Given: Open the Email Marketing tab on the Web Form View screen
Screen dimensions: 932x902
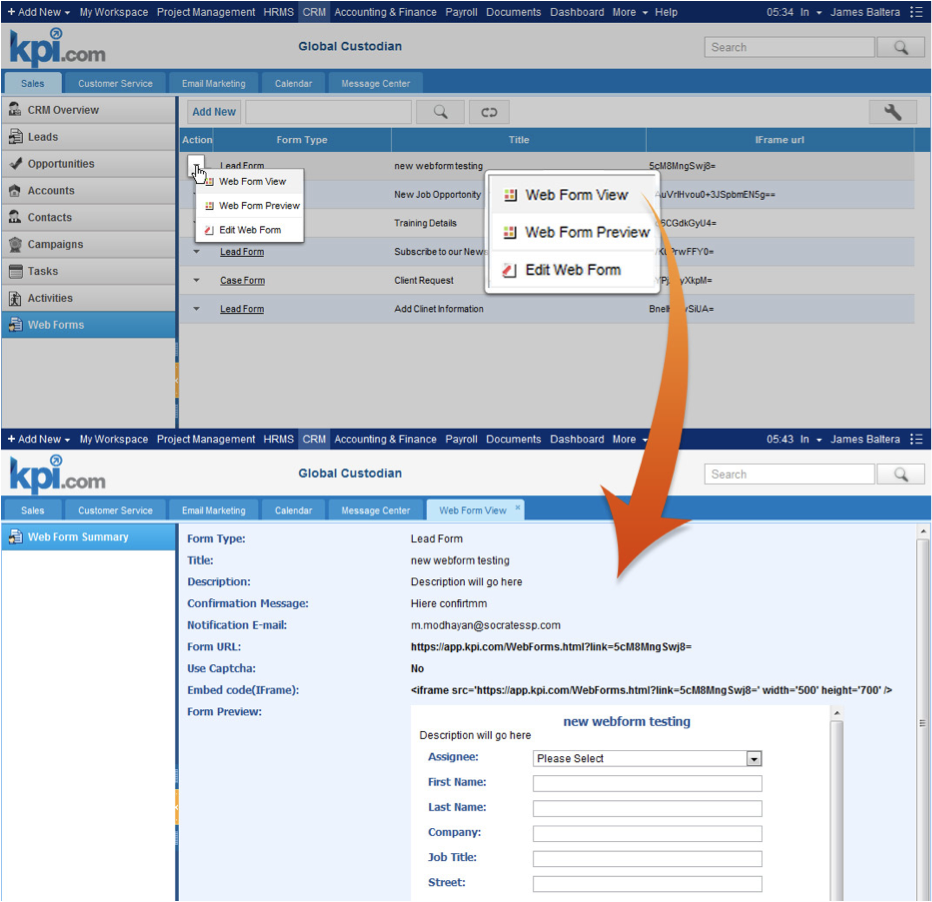Looking at the screenshot, I should pyautogui.click(x=213, y=510).
